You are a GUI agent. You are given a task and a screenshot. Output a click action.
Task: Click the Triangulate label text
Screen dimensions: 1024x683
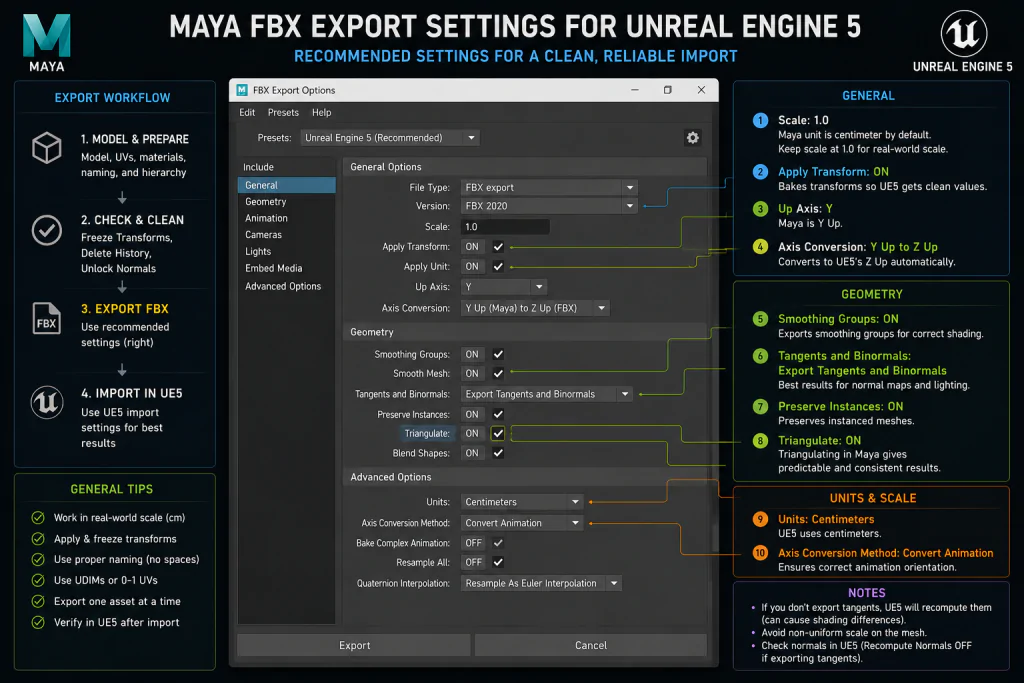[426, 434]
